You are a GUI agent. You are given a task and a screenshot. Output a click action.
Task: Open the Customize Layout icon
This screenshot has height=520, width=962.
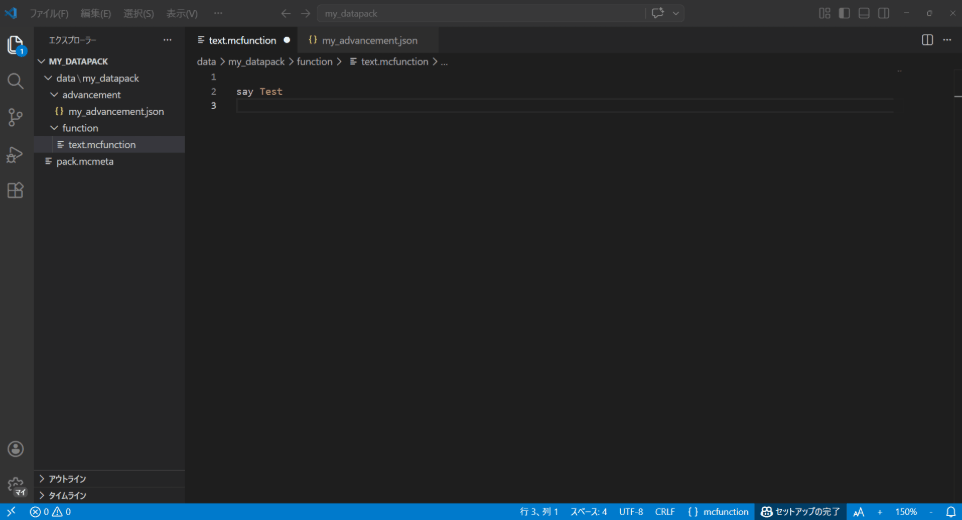tap(825, 13)
